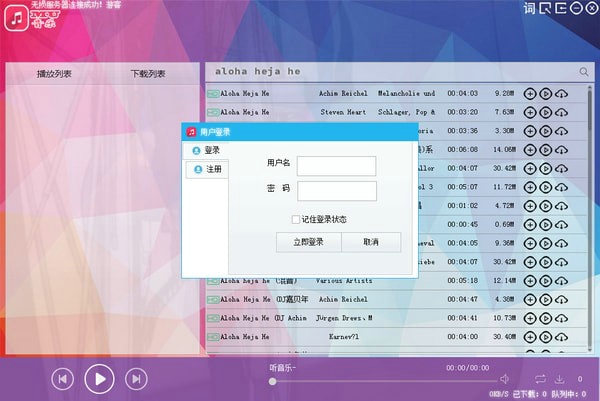Skip to the next track
The image size is (600, 401).
(134, 379)
